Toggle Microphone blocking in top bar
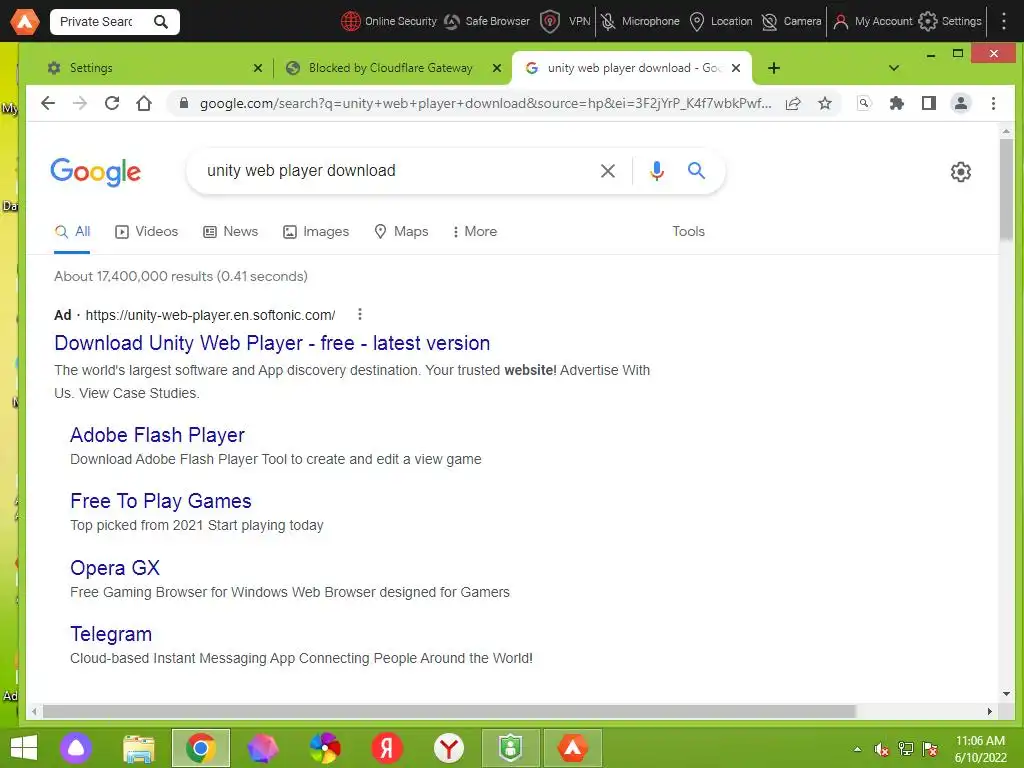 (x=608, y=22)
